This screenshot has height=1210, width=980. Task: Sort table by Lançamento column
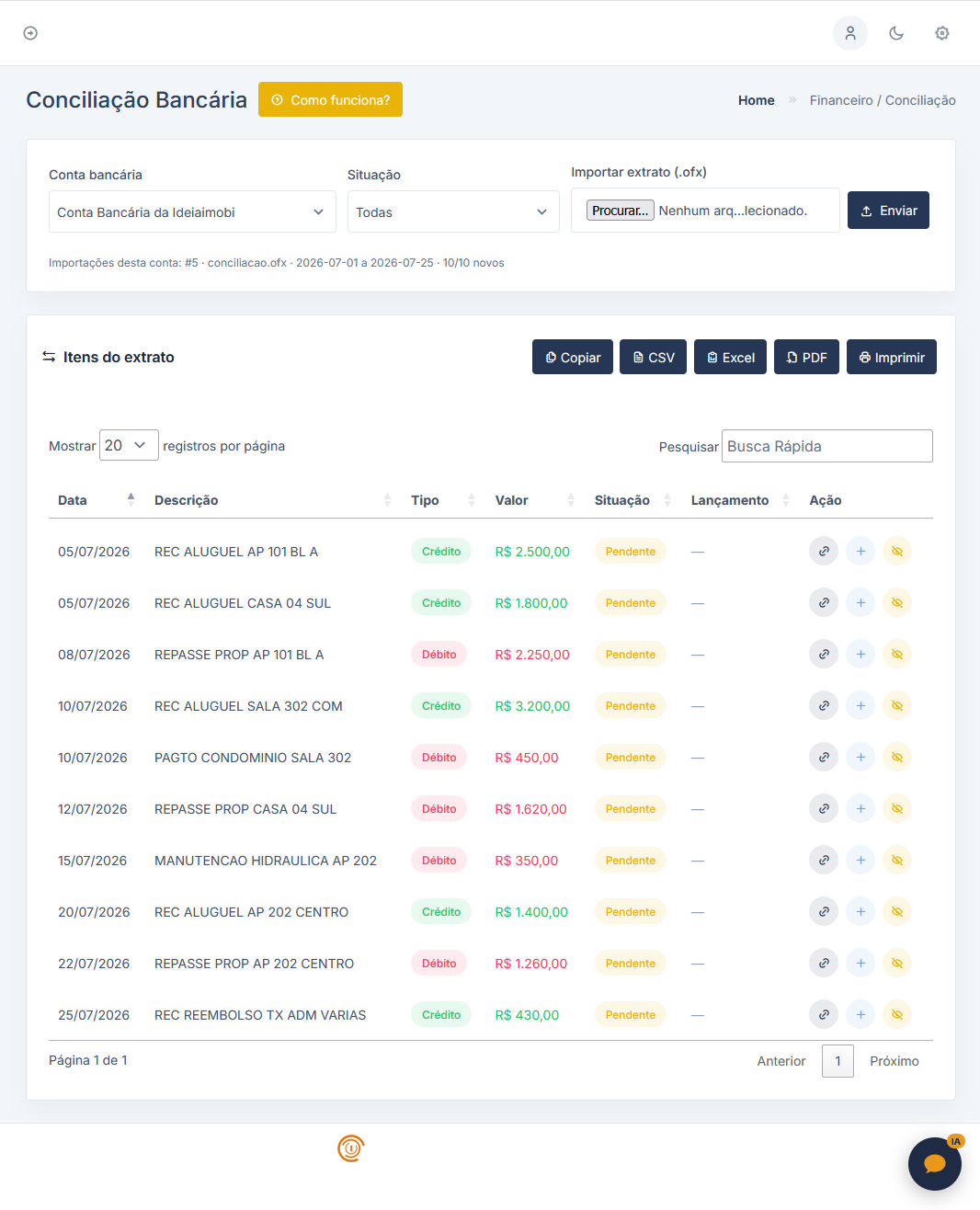[x=740, y=500]
